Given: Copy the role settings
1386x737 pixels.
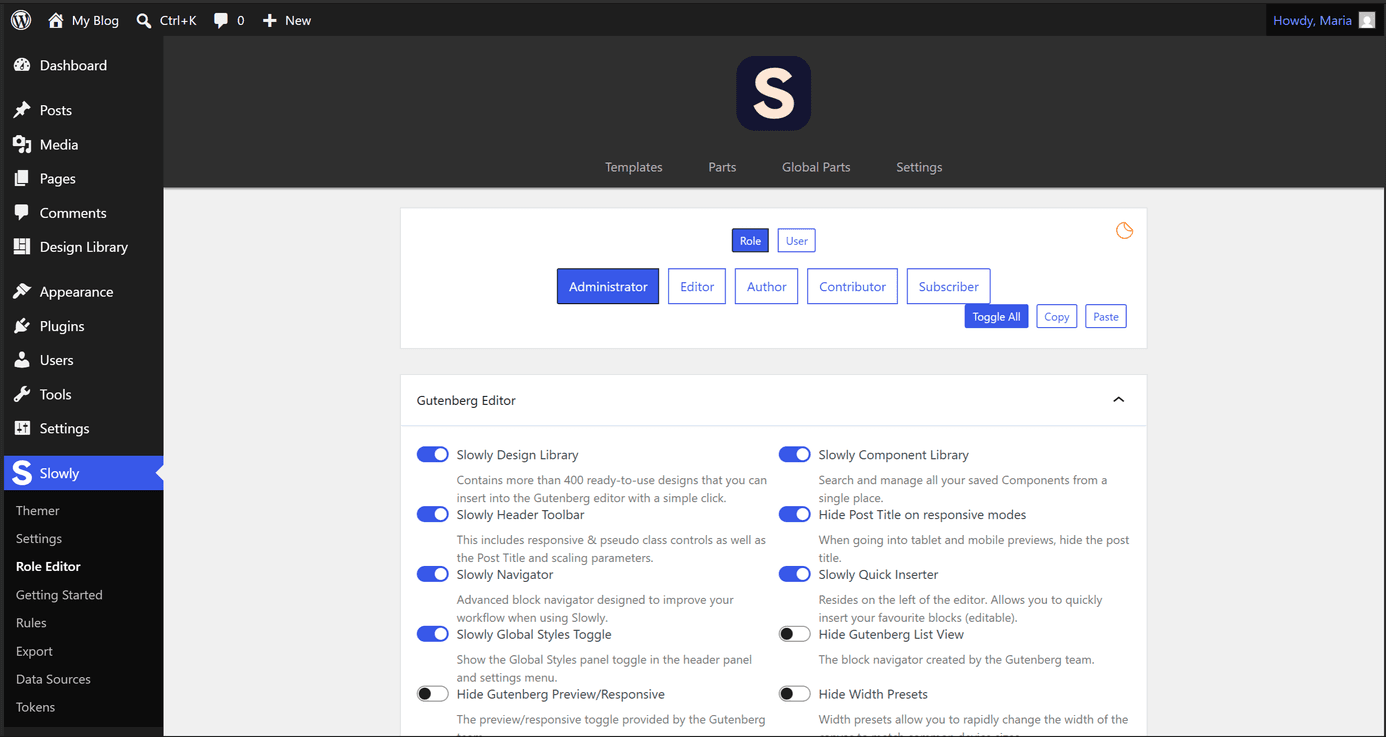Looking at the screenshot, I should 1057,317.
